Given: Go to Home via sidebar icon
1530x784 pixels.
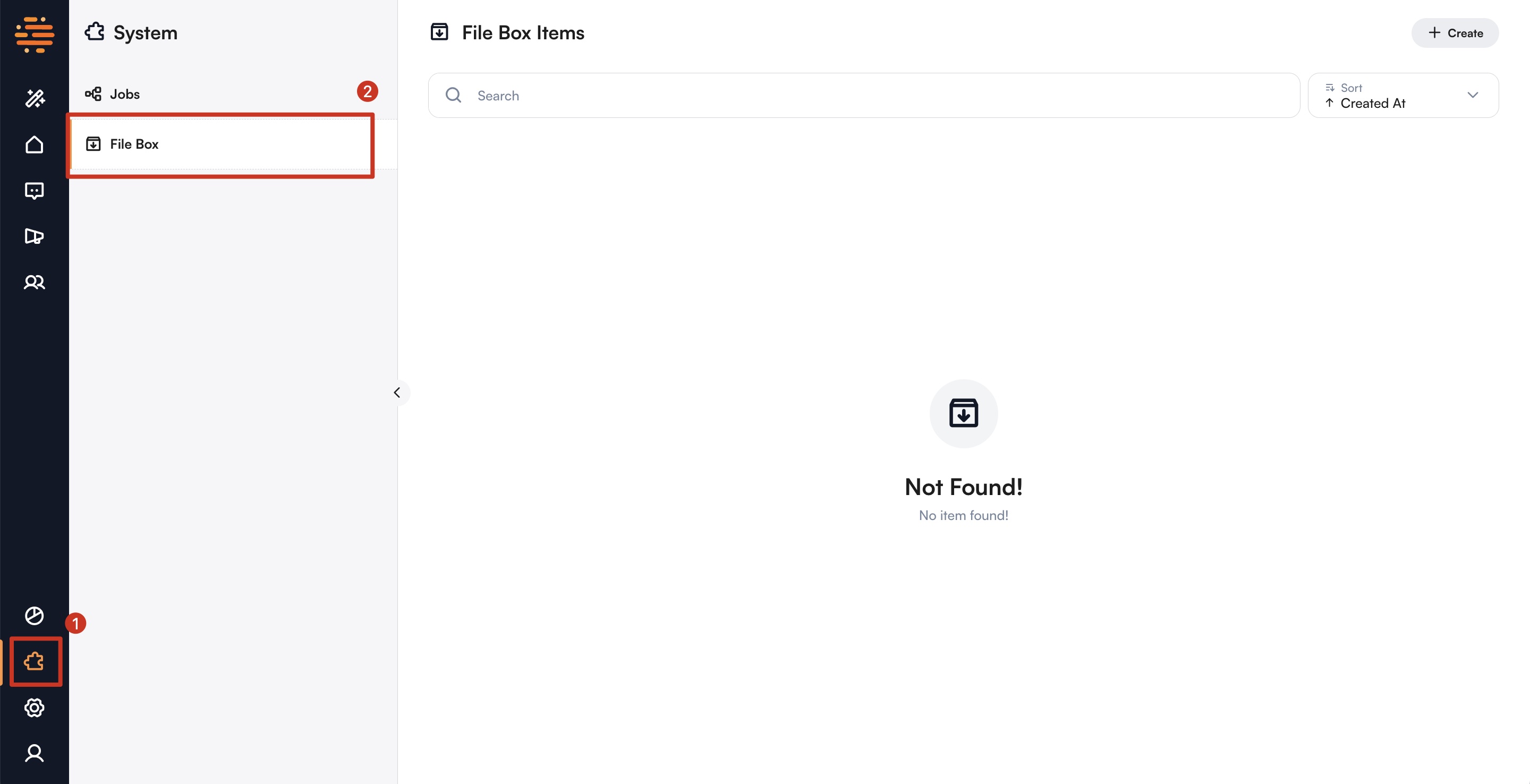Looking at the screenshot, I should [35, 144].
